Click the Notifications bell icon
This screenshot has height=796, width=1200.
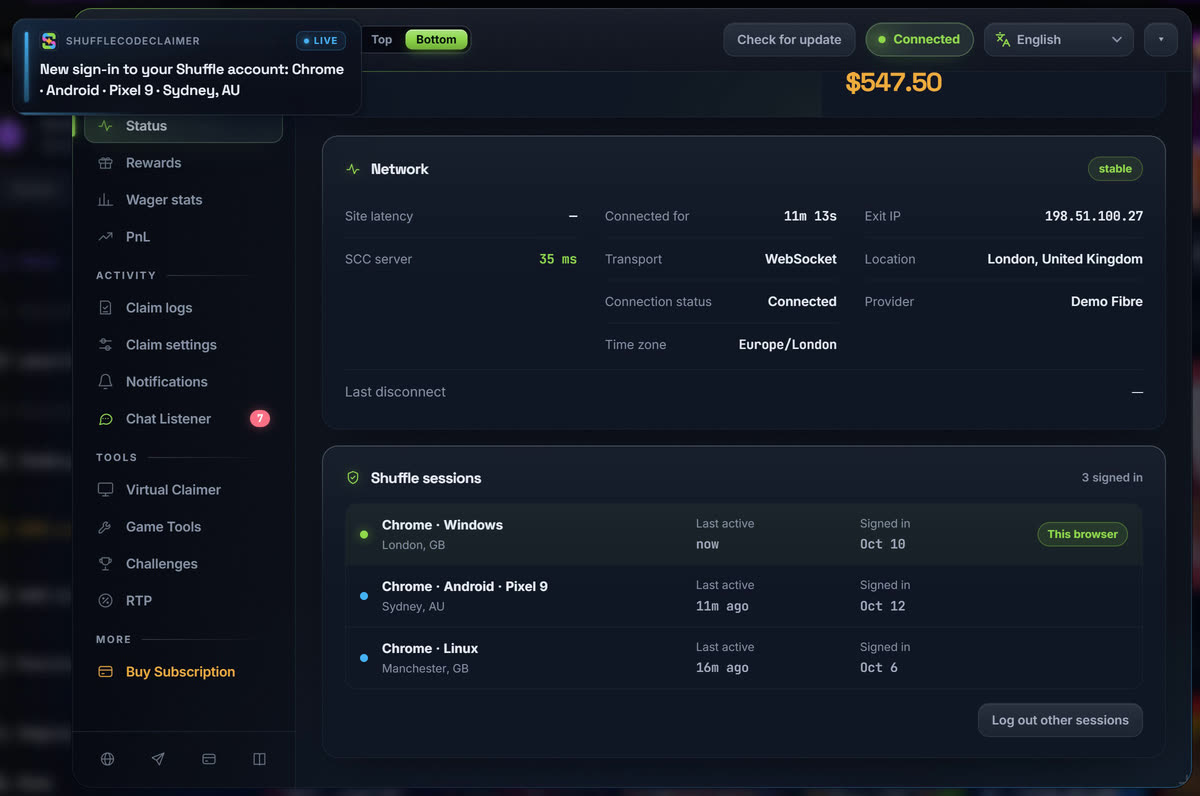pyautogui.click(x=105, y=382)
